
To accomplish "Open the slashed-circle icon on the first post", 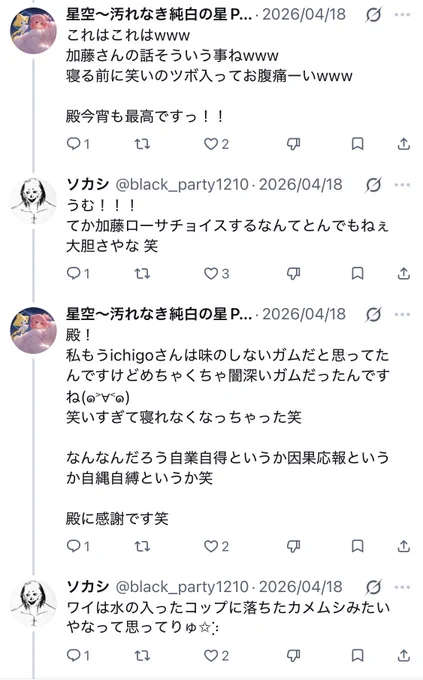I will (x=373, y=15).
